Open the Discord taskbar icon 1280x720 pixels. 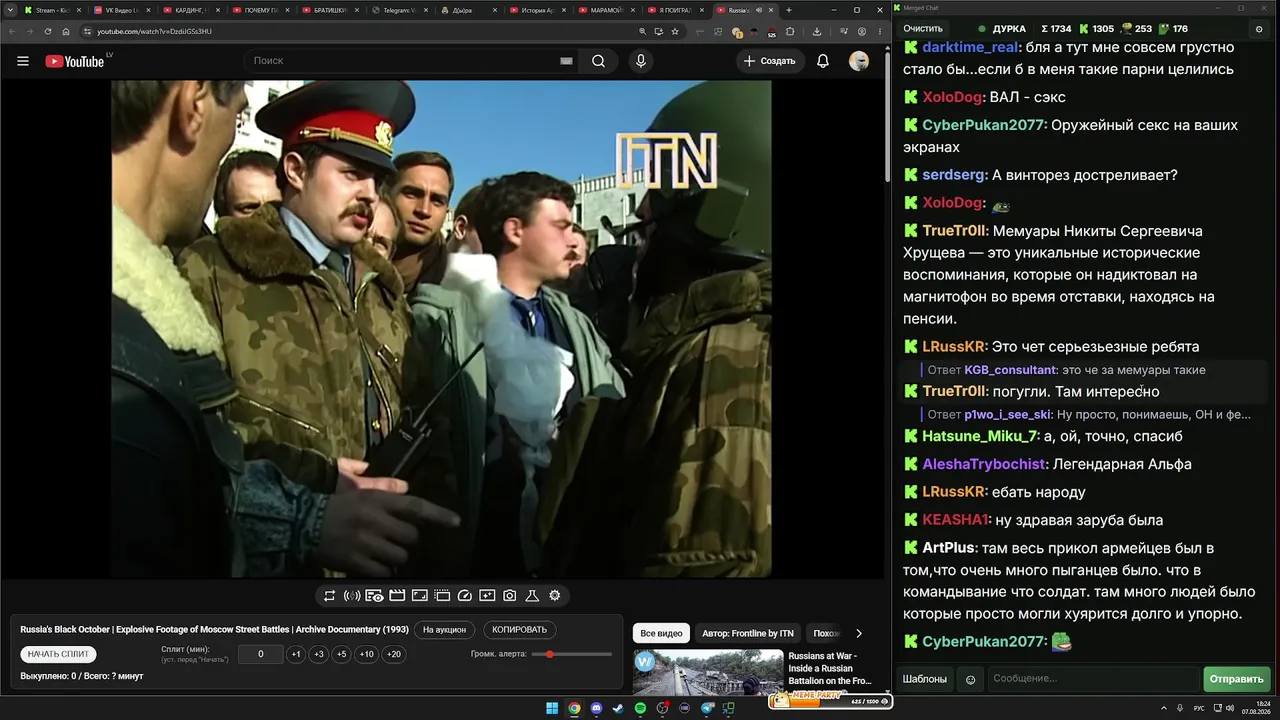[x=597, y=708]
